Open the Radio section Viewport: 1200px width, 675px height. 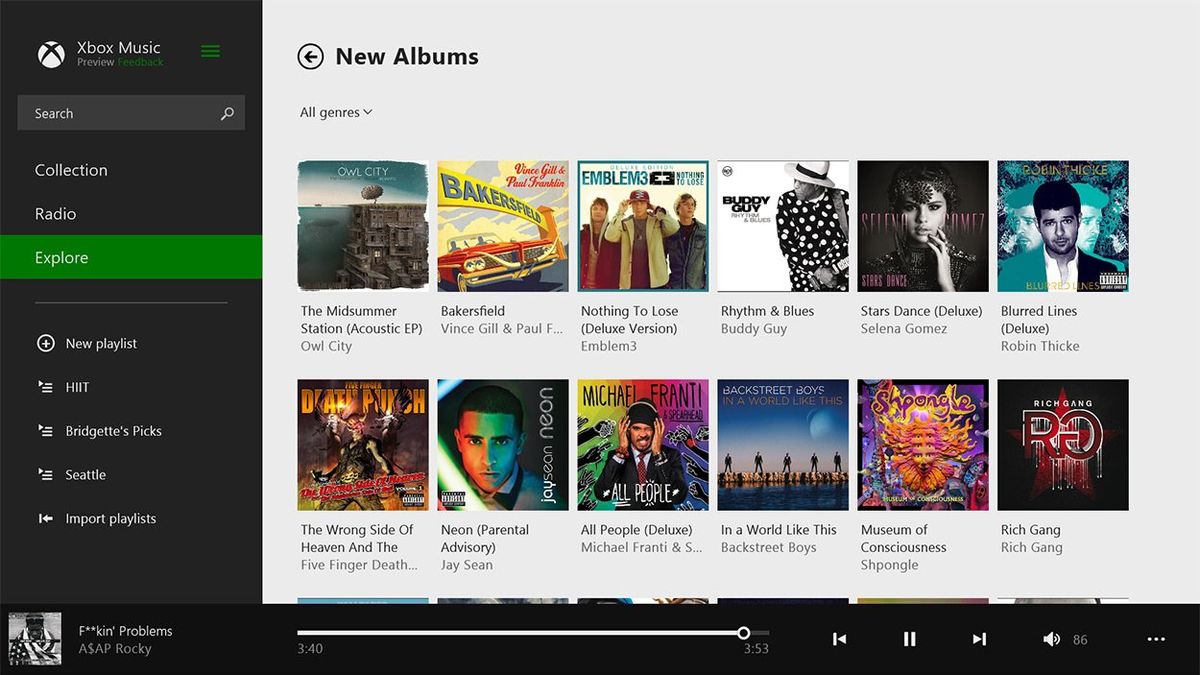pyautogui.click(x=56, y=213)
